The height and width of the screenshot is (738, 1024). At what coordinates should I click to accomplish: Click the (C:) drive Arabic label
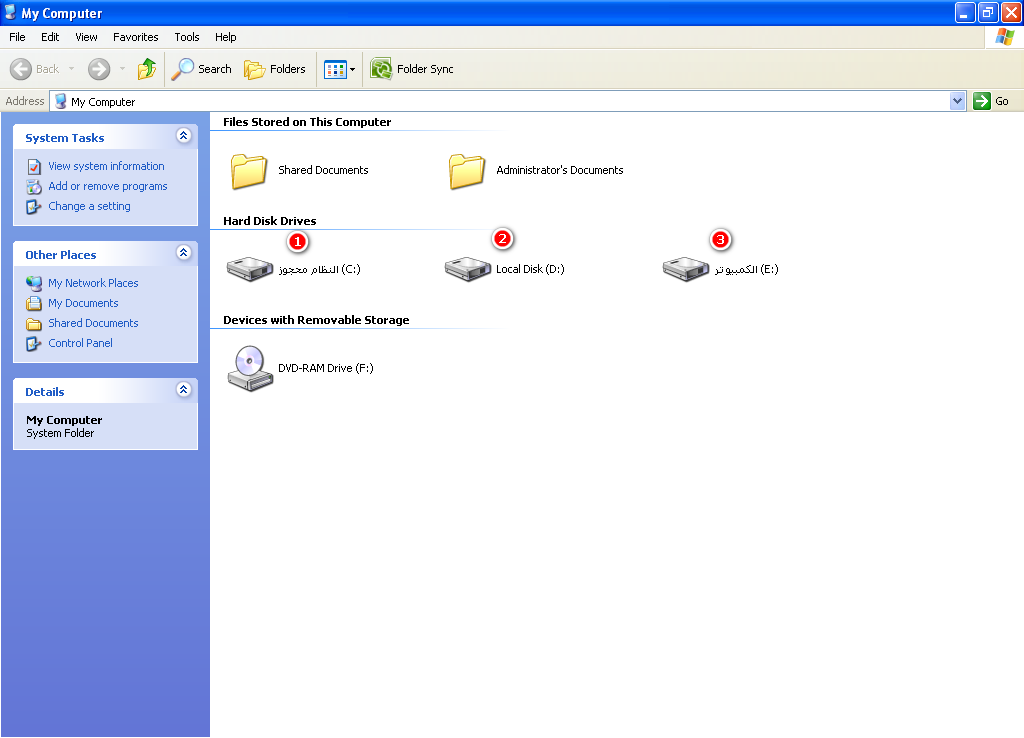point(319,269)
